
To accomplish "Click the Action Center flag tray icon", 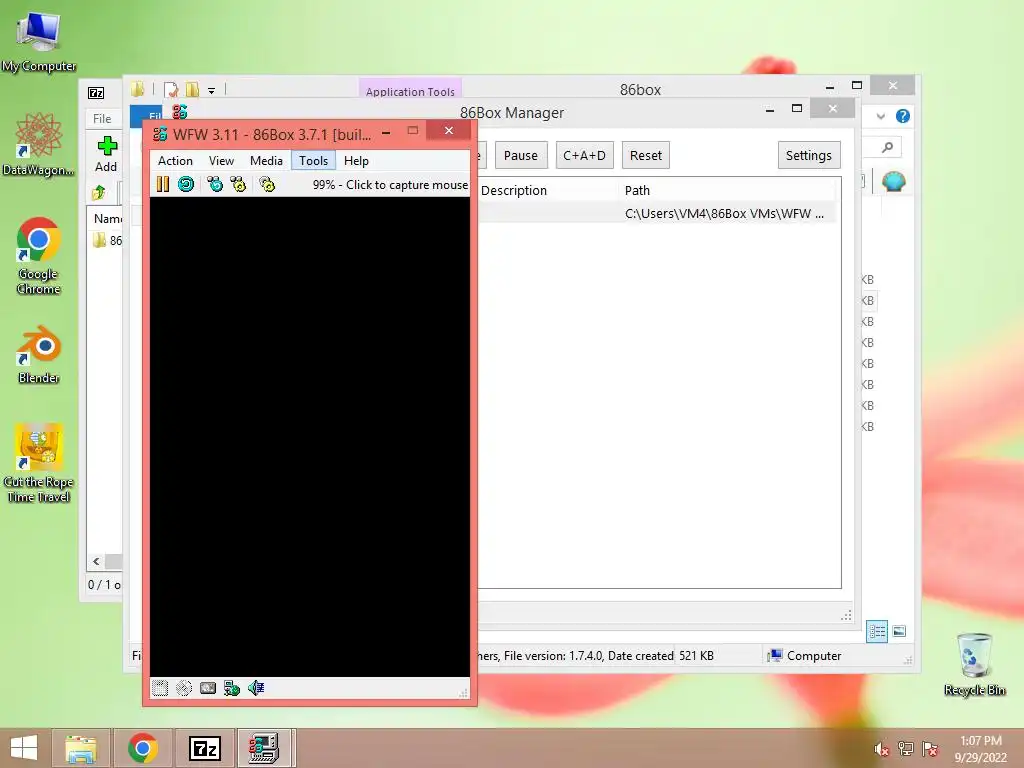I will point(930,748).
